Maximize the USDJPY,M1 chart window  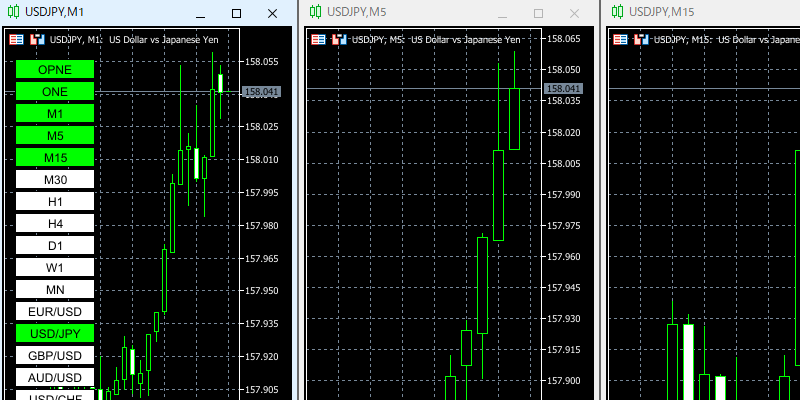coord(236,13)
